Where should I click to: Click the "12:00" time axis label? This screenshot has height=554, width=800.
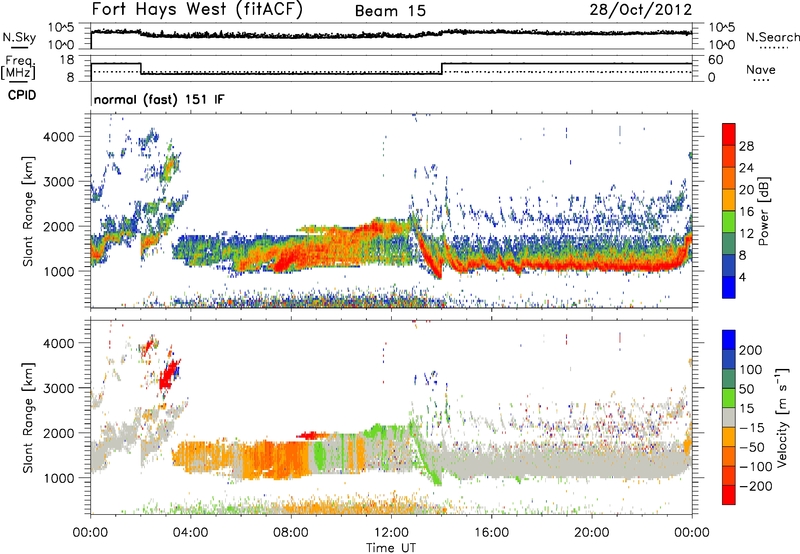click(391, 533)
